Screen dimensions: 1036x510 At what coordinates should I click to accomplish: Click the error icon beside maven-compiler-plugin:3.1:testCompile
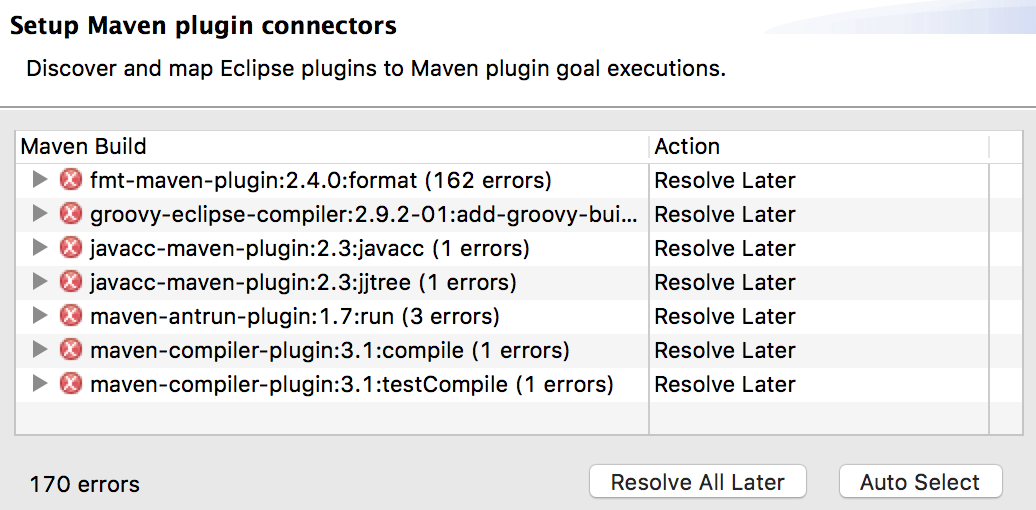(70, 384)
